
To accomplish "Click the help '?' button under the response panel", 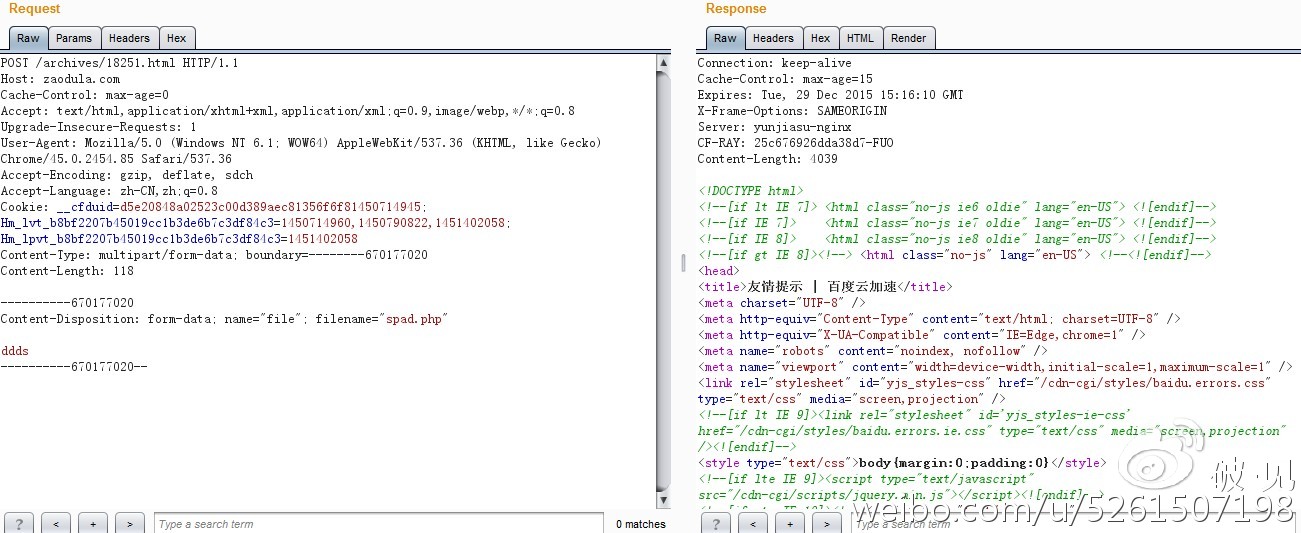I will 717,524.
